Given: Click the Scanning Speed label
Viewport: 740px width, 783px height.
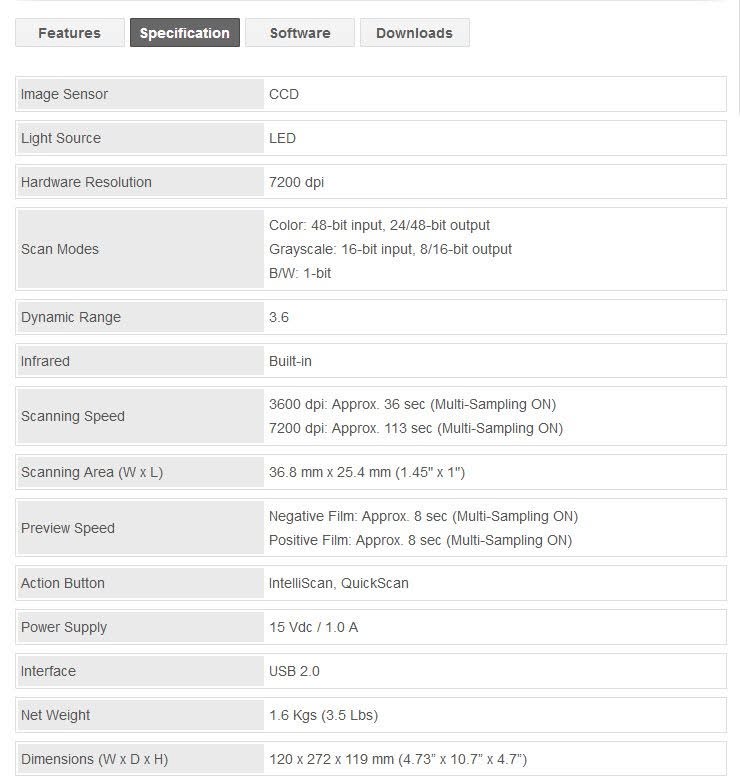Looking at the screenshot, I should coord(73,416).
